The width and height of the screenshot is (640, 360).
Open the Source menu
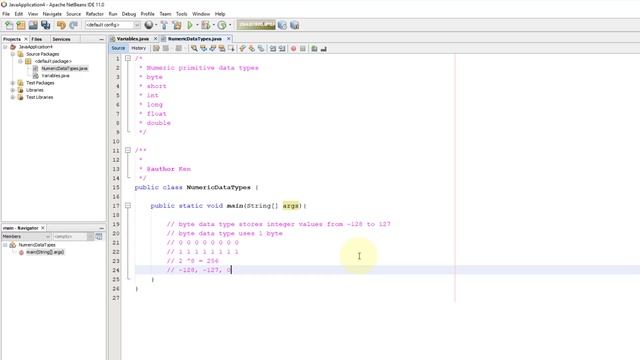73,14
